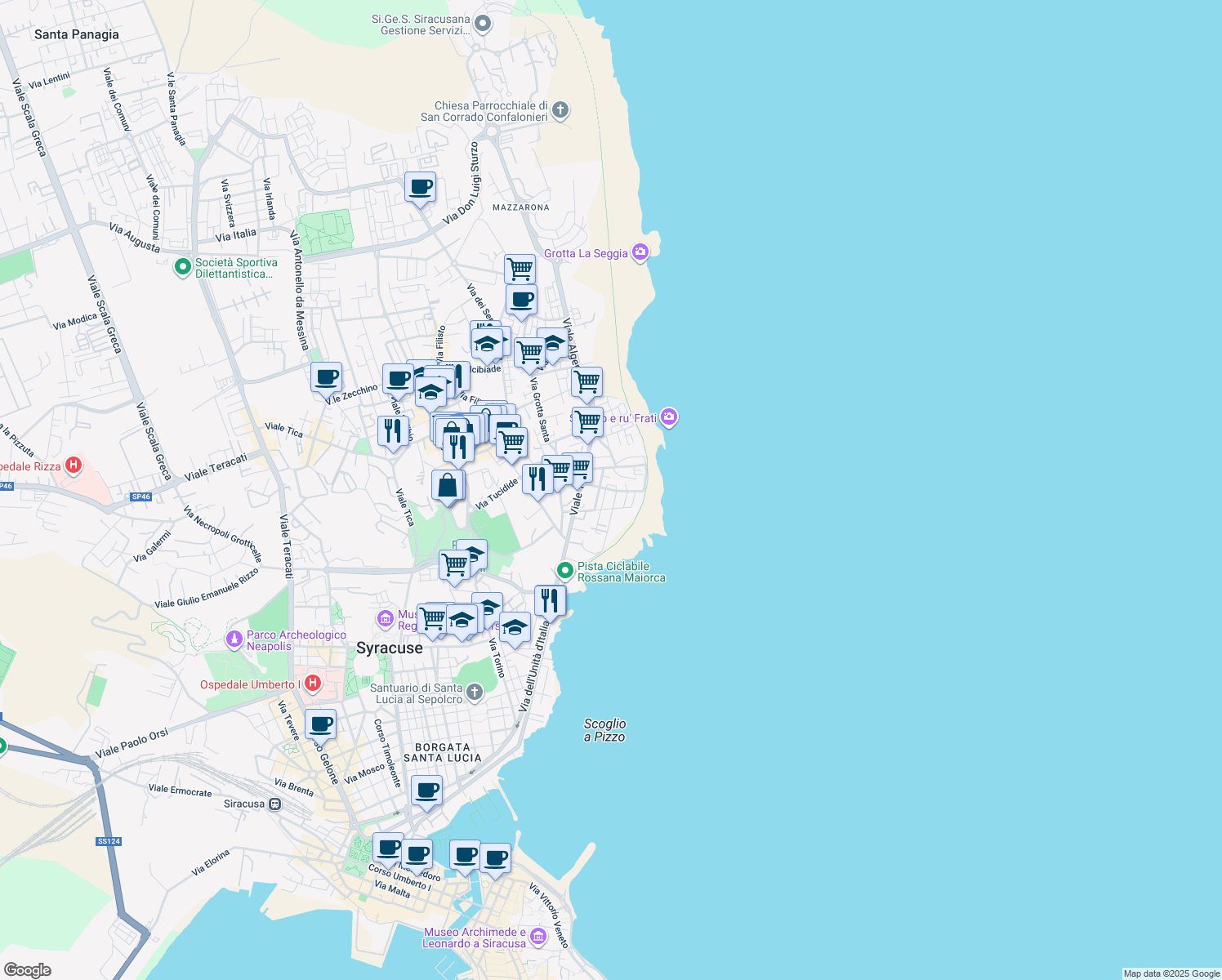Click cafe marker directly below the MAZZARONA cart marker
Viewport: 1222px width, 980px height.
[x=521, y=300]
